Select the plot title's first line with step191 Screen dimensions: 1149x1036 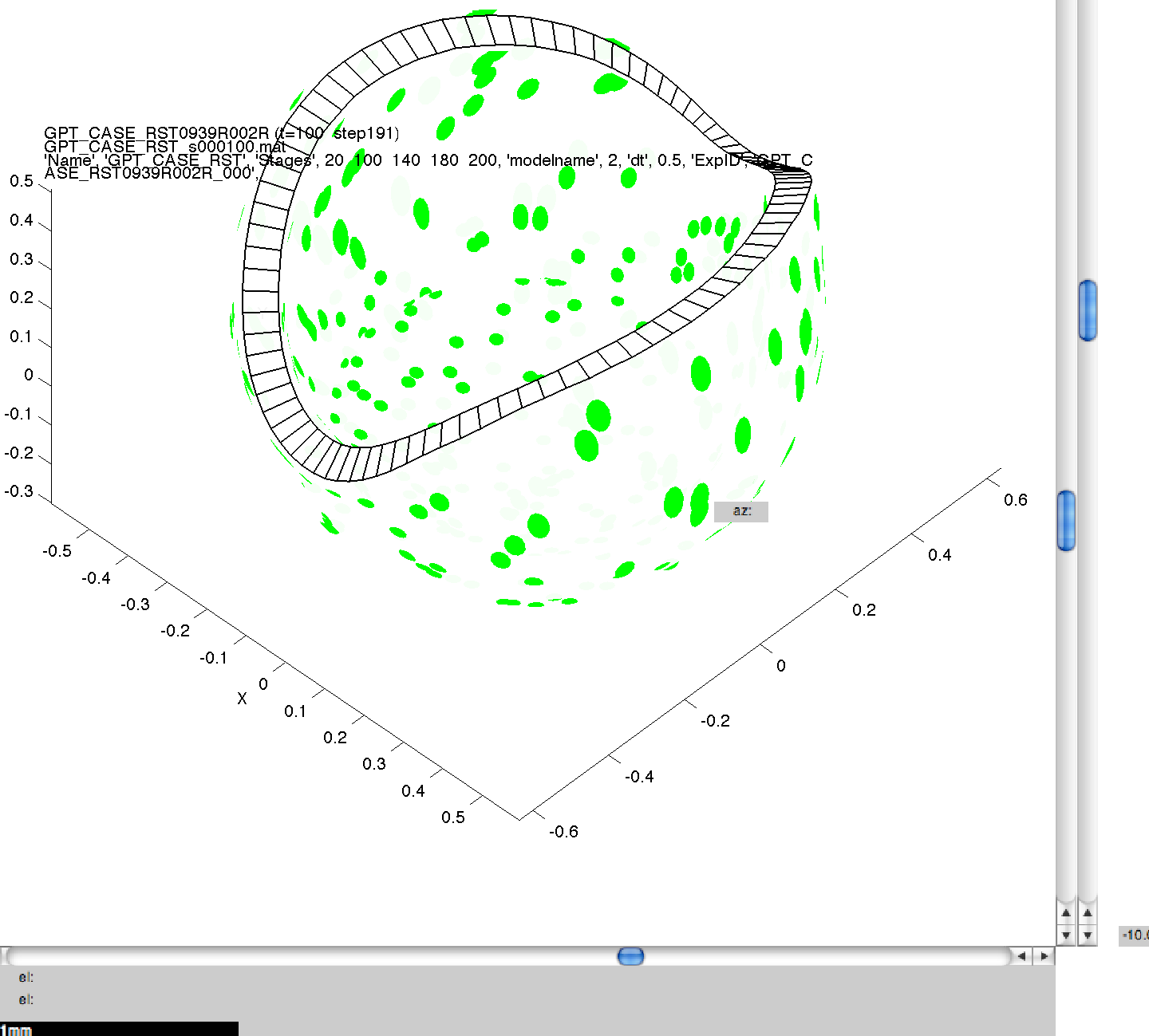[221, 133]
